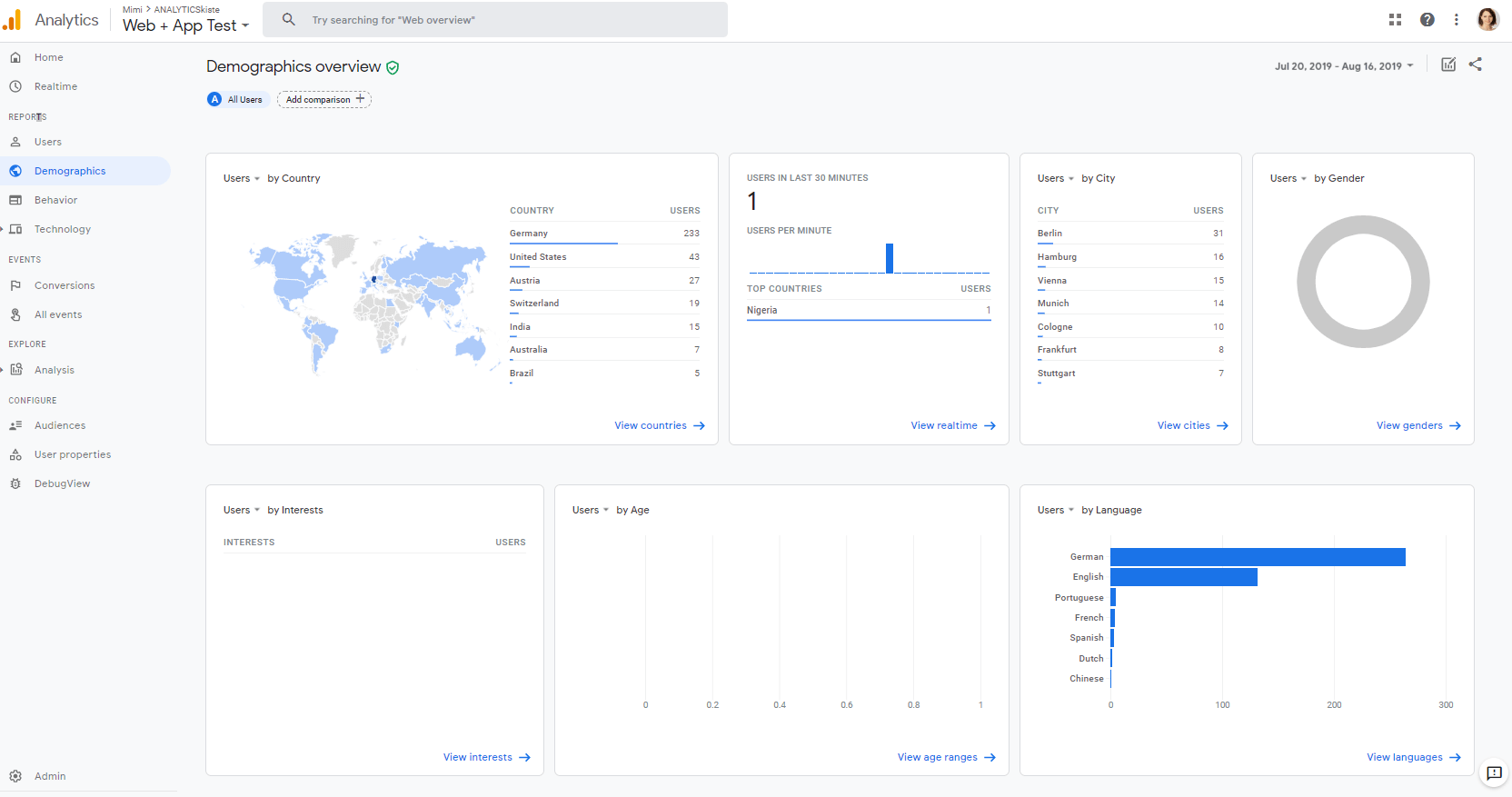
Task: Open the date range dropdown
Action: [x=1344, y=66]
